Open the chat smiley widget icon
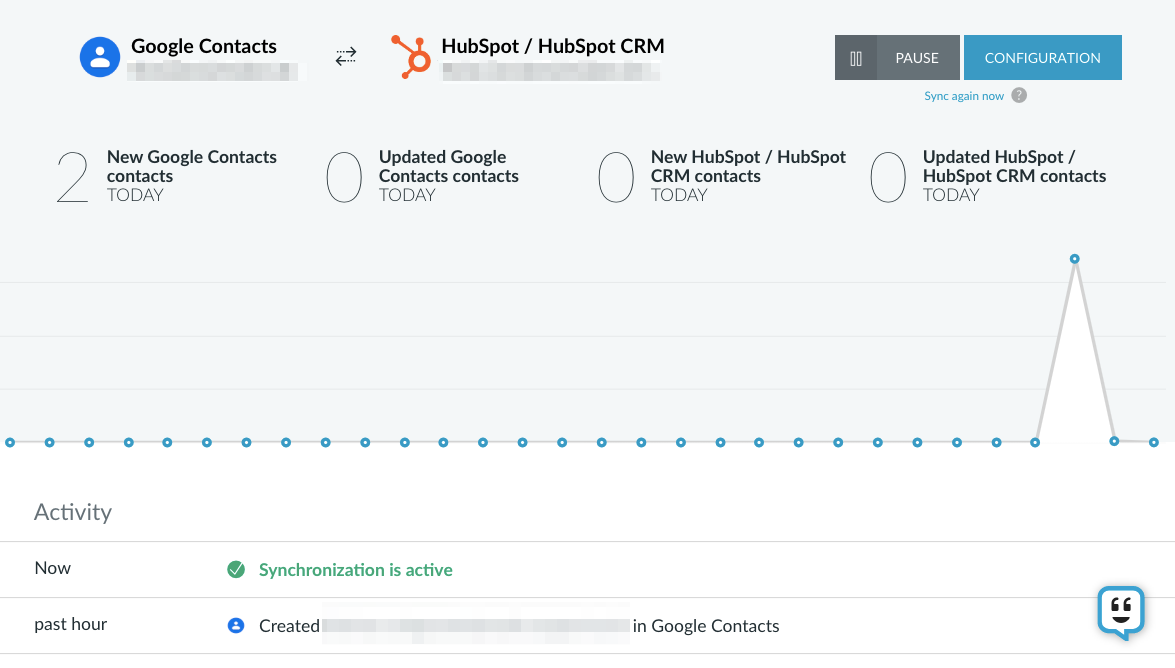This screenshot has width=1175, height=668. tap(1121, 613)
